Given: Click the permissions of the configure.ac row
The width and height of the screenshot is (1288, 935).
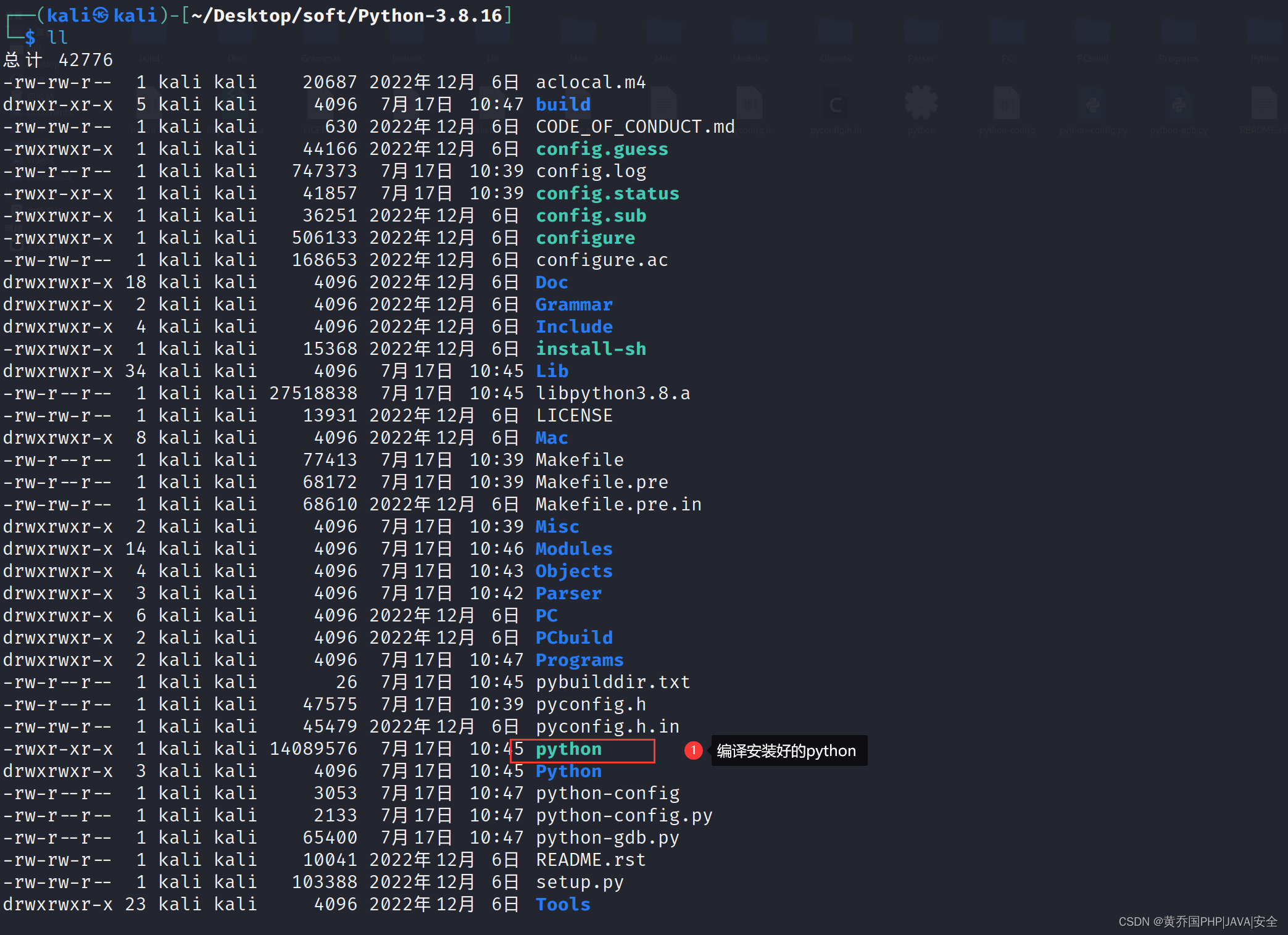Looking at the screenshot, I should [58, 260].
